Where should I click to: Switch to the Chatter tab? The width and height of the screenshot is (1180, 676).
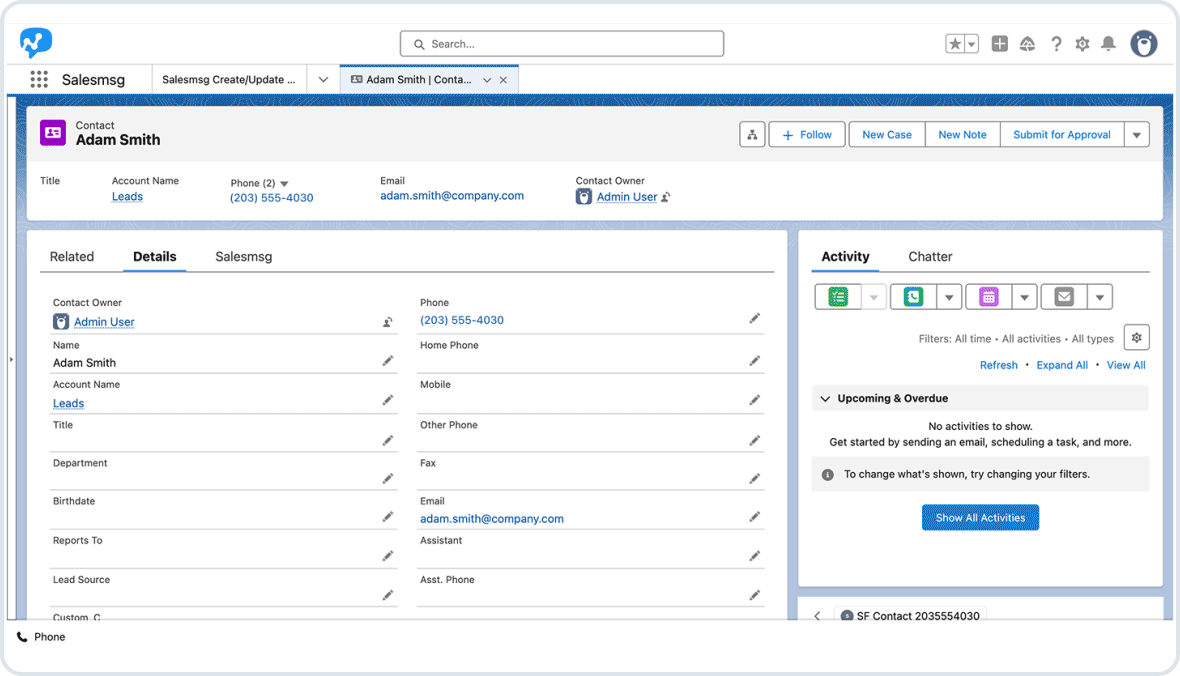tap(930, 257)
